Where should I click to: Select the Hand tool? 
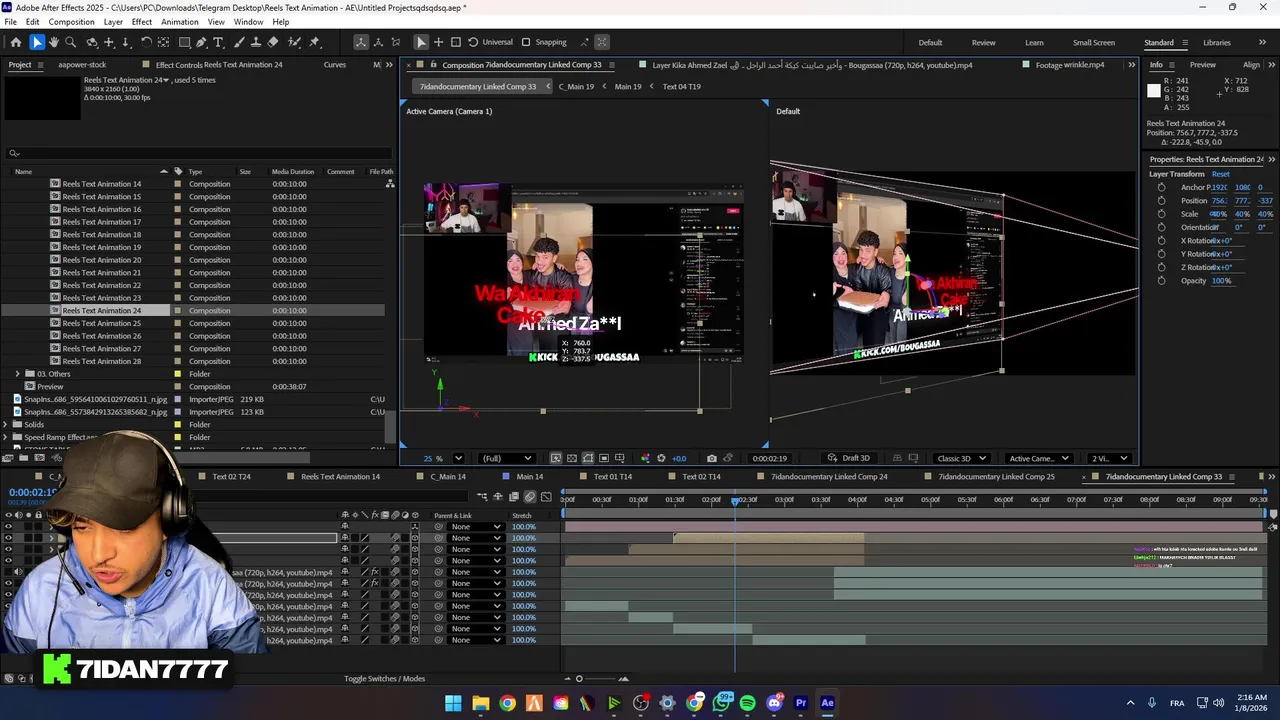pos(54,42)
